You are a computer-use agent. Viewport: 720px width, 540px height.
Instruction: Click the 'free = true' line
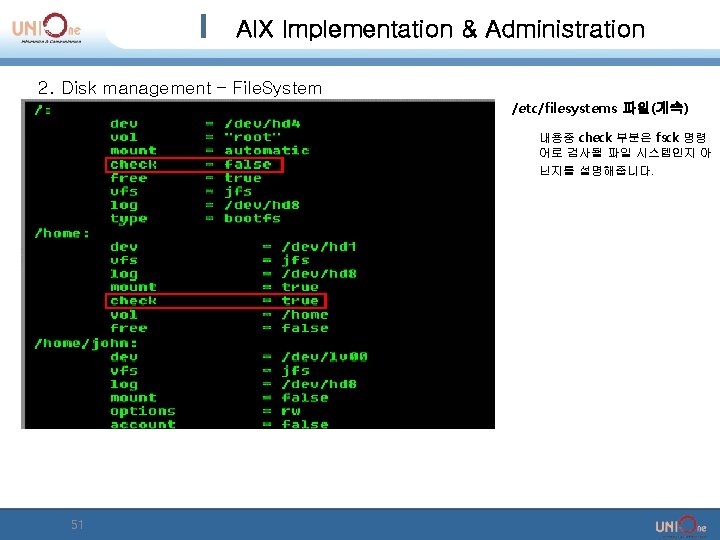coord(186,178)
